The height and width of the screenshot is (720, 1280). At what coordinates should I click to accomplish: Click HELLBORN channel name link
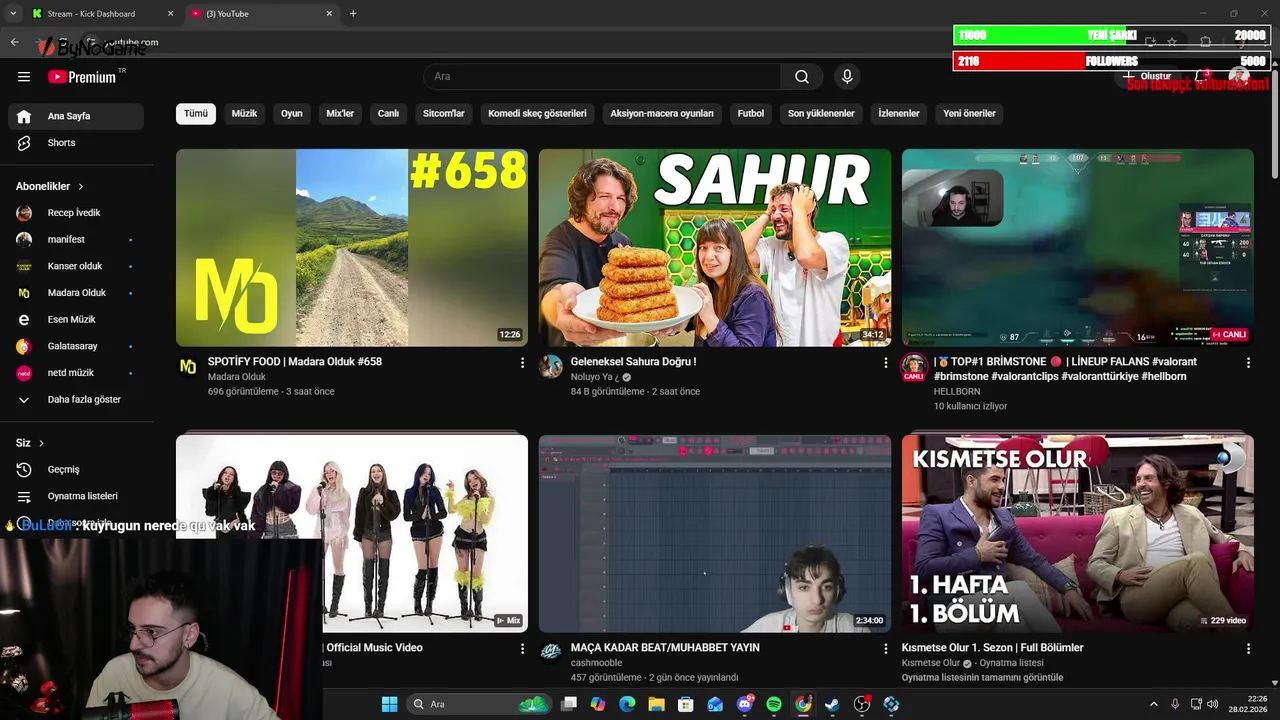957,392
